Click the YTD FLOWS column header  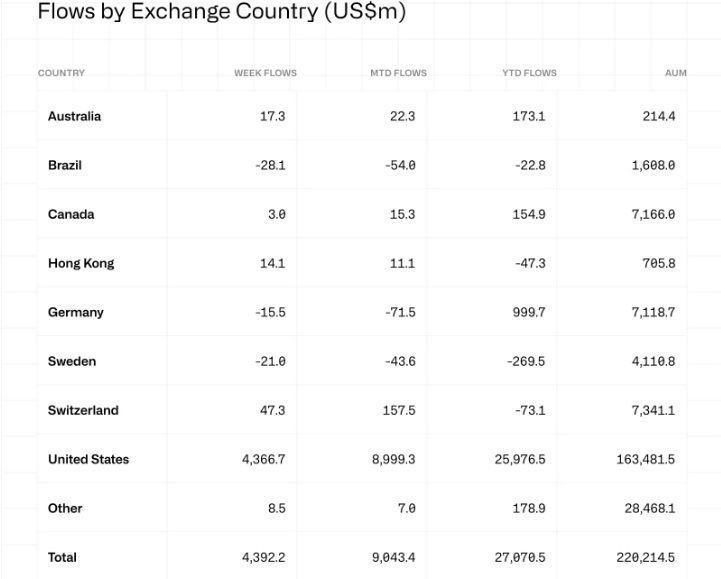[529, 73]
